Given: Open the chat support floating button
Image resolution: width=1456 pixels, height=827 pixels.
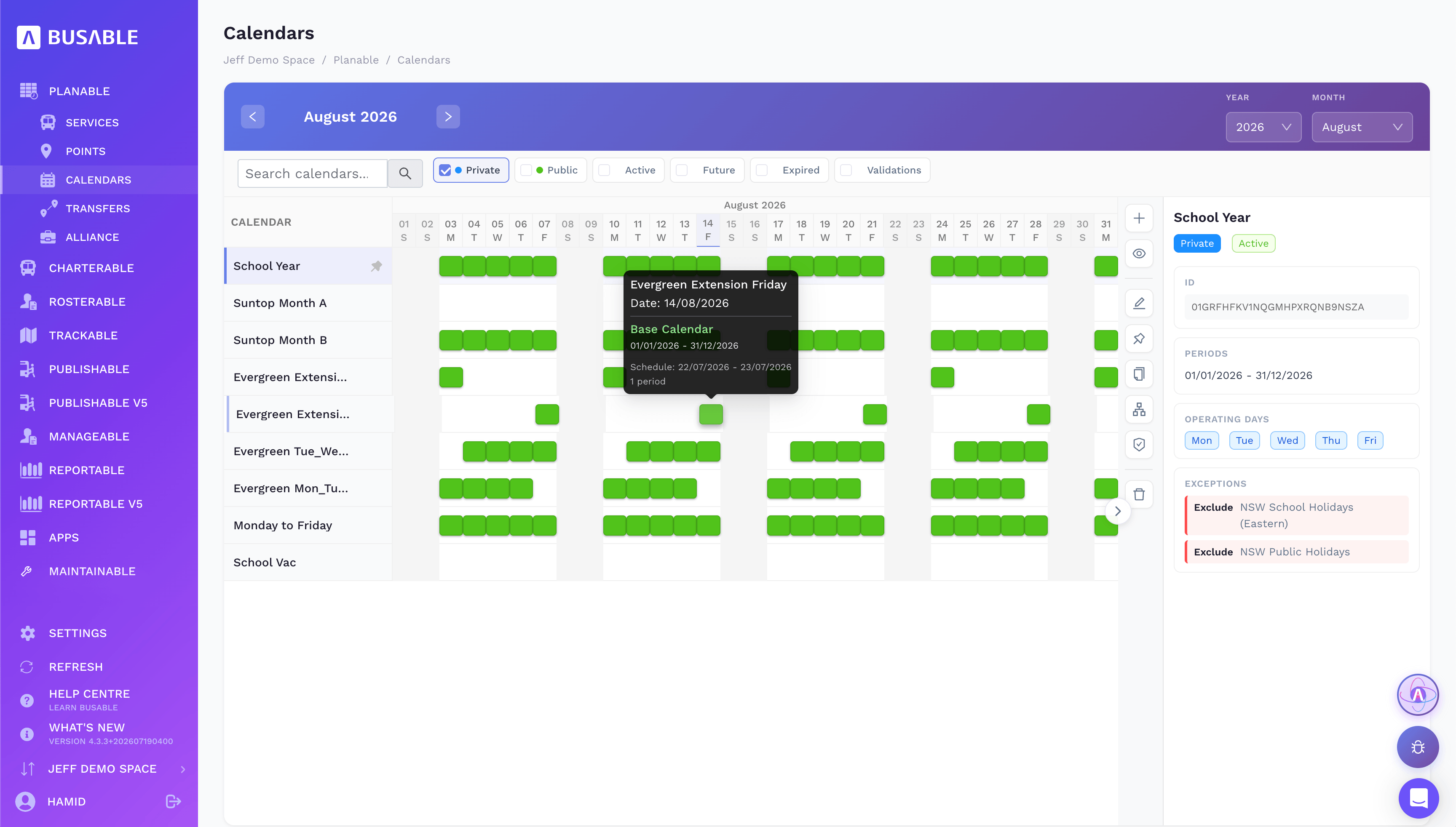Looking at the screenshot, I should coord(1418,798).
